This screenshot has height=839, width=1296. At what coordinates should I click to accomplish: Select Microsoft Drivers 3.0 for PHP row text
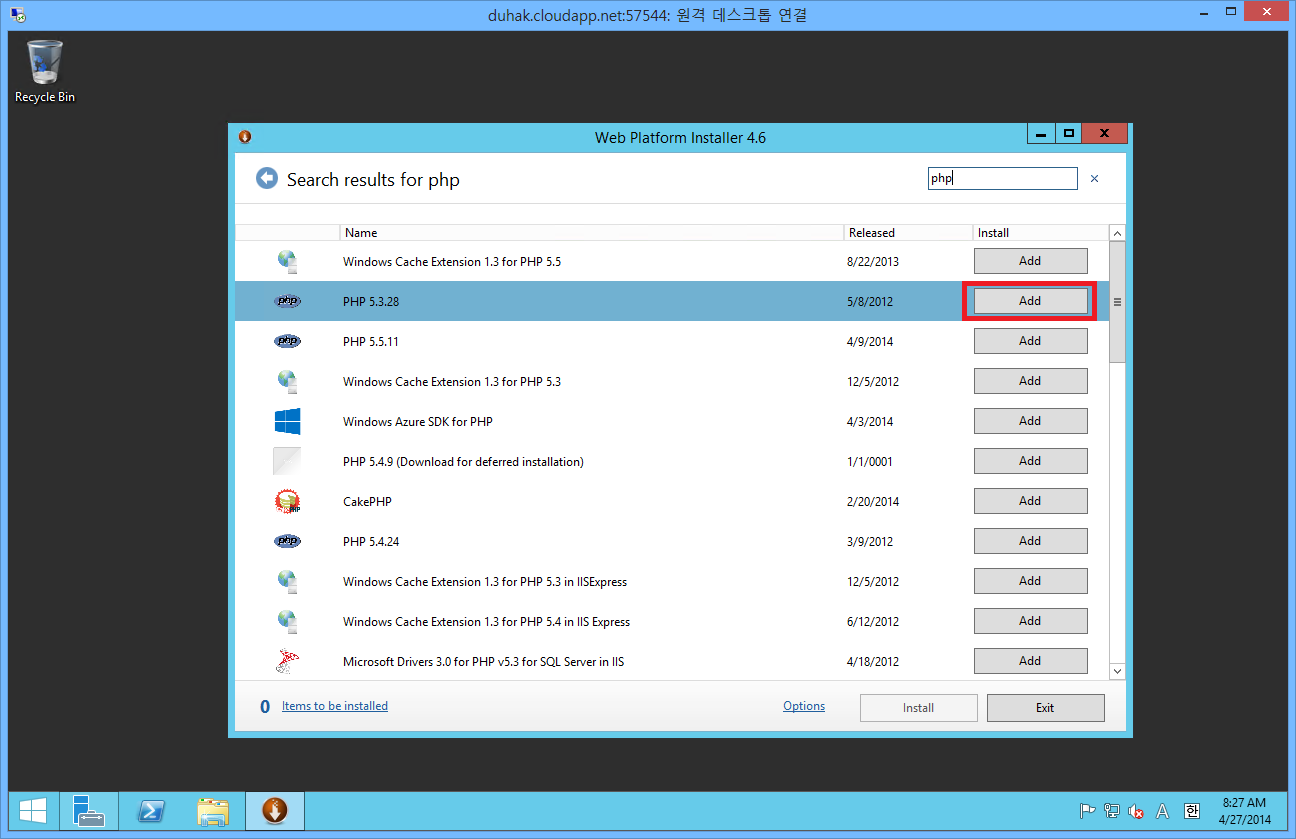click(484, 661)
